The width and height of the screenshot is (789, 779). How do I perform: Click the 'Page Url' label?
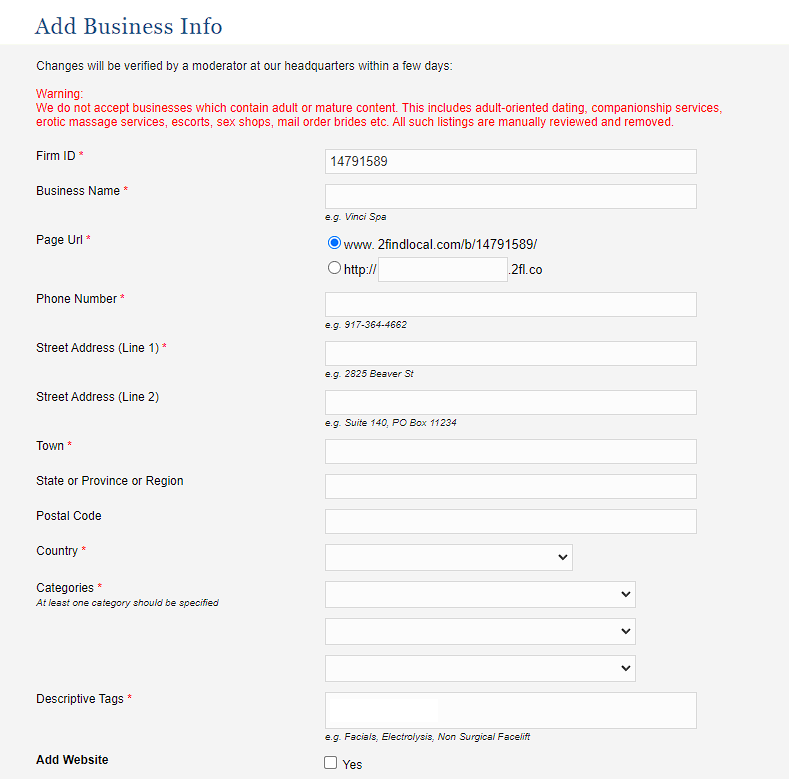[59, 240]
